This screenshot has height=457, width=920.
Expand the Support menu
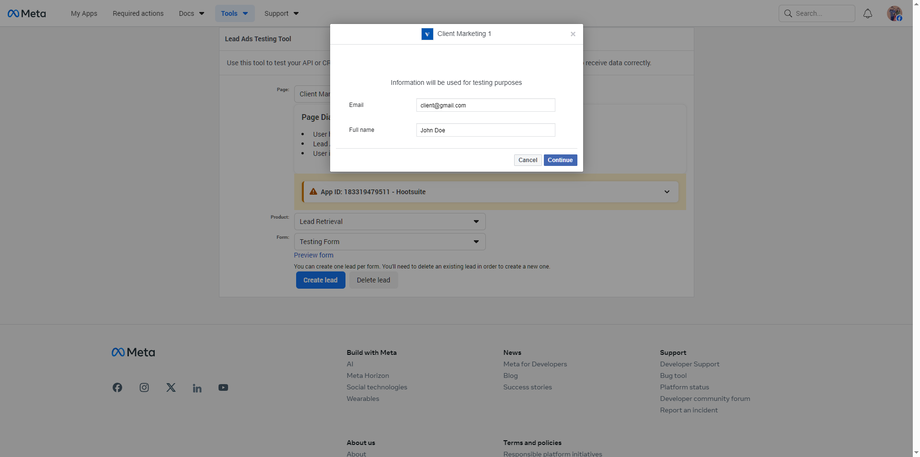point(281,13)
